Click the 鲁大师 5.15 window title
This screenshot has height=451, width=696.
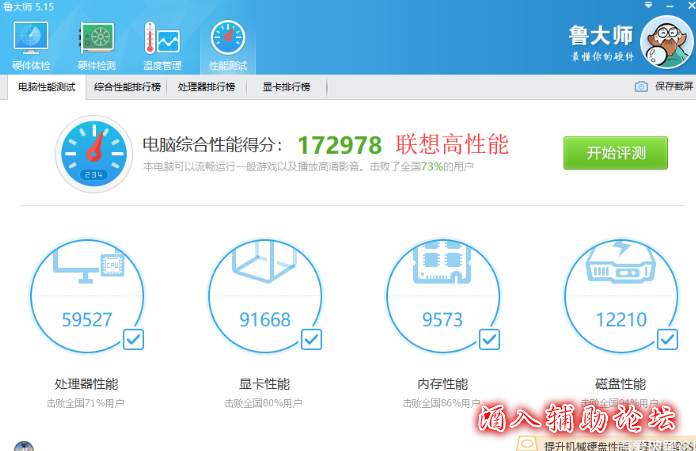point(28,7)
